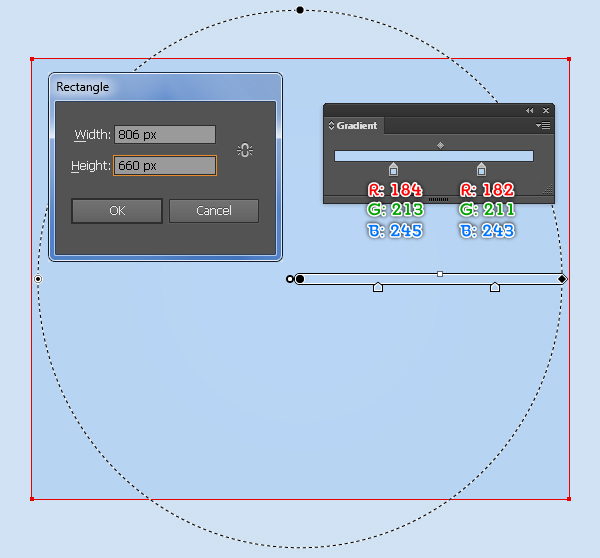600x558 pixels.
Task: Select the Height input field
Action: tap(165, 166)
